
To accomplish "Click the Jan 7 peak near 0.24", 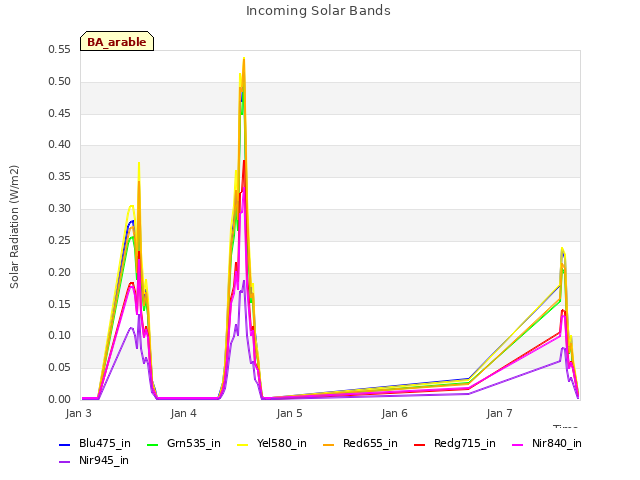I will 562,248.
